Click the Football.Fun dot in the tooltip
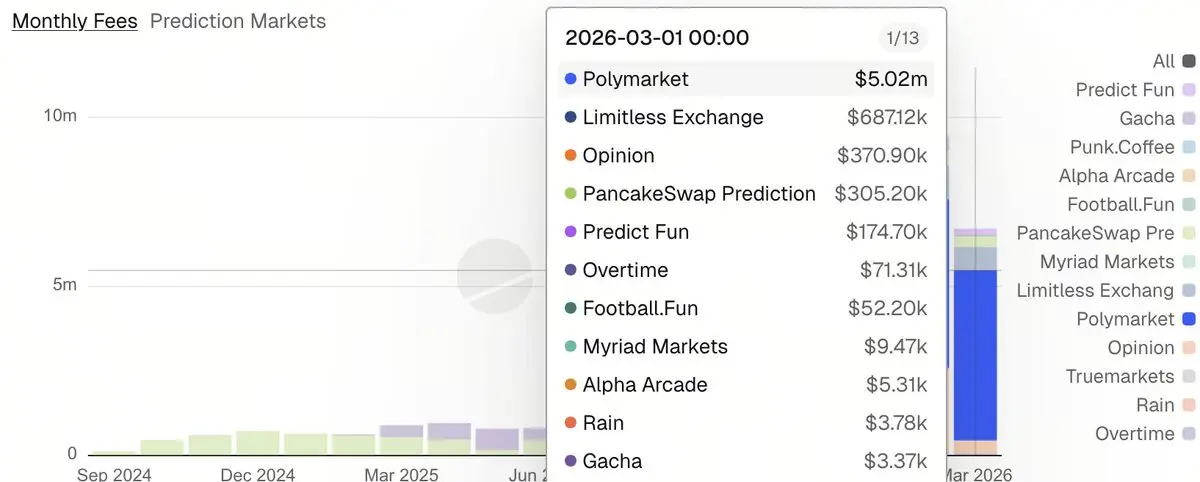The image size is (1200, 482). click(571, 309)
